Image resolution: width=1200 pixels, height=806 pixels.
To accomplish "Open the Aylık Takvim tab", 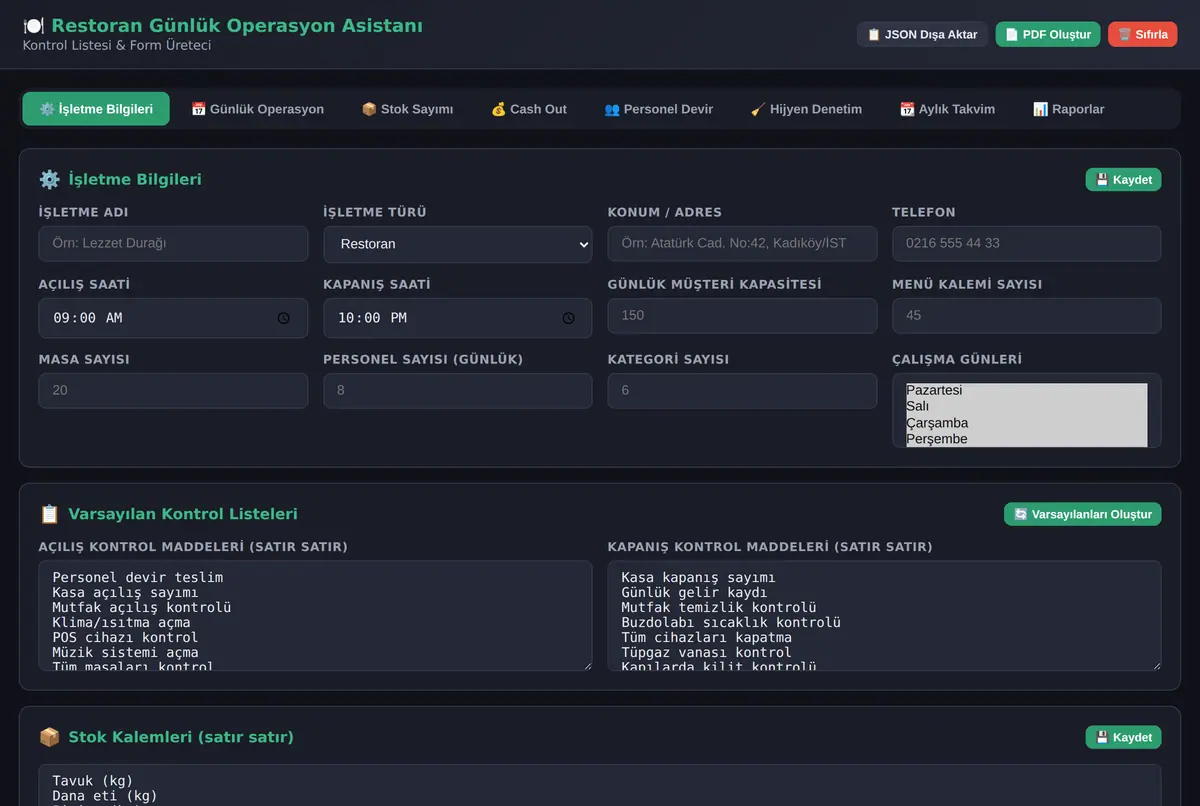I will click(x=947, y=109).
